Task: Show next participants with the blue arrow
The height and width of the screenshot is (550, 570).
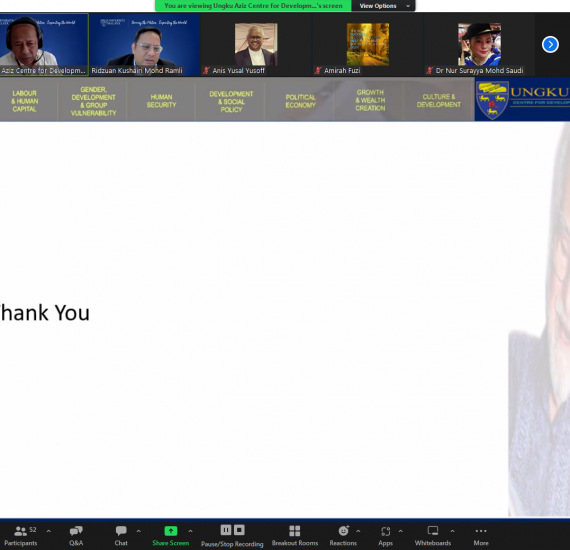Action: coord(550,44)
